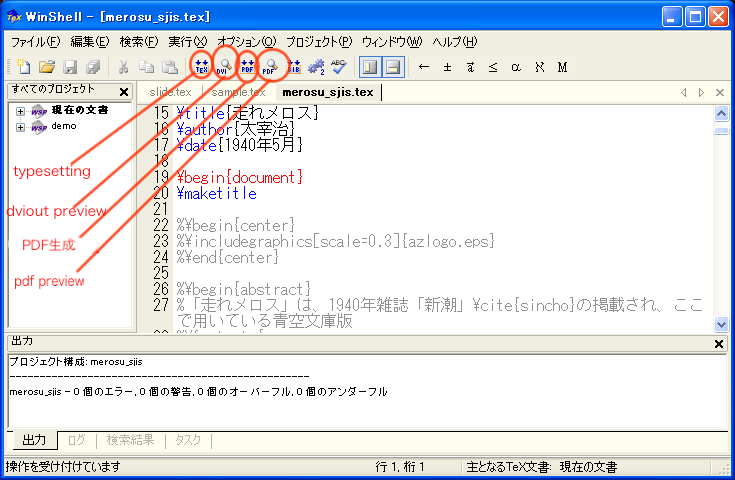The image size is (735, 480).
Task: Open the aleph misc symbols toolbar
Action: point(540,67)
